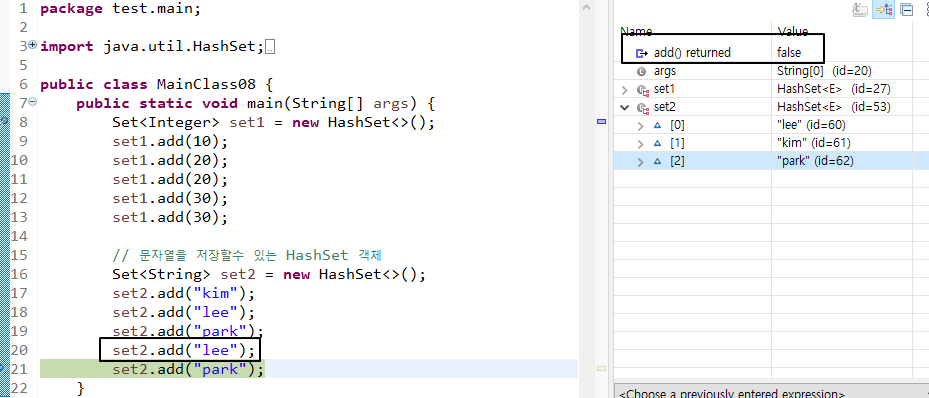Image resolution: width=929 pixels, height=398 pixels.
Task: Select the [1] element name
Action: [x=677, y=143]
